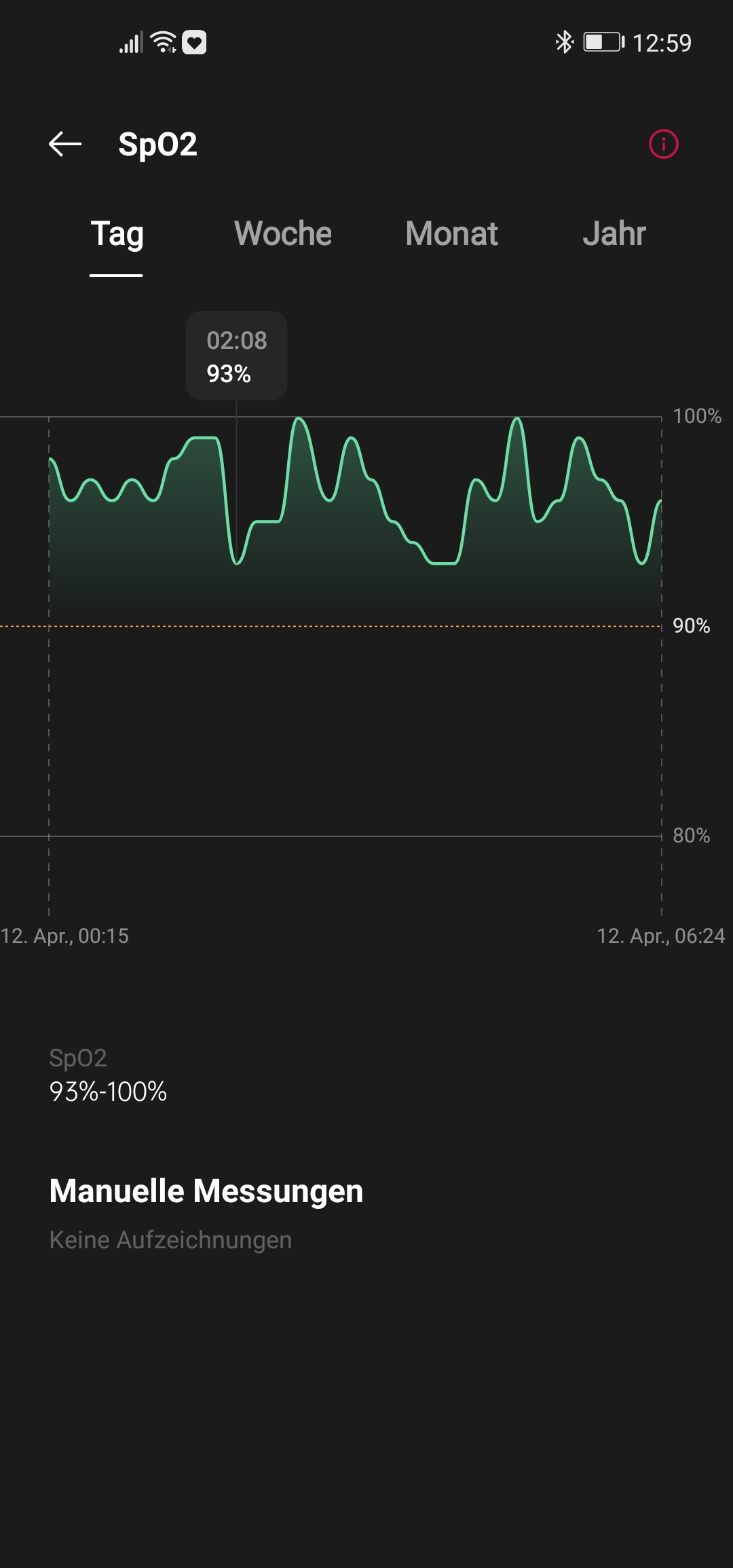Go back using the arrow icon
This screenshot has height=1568, width=733.
pos(65,144)
